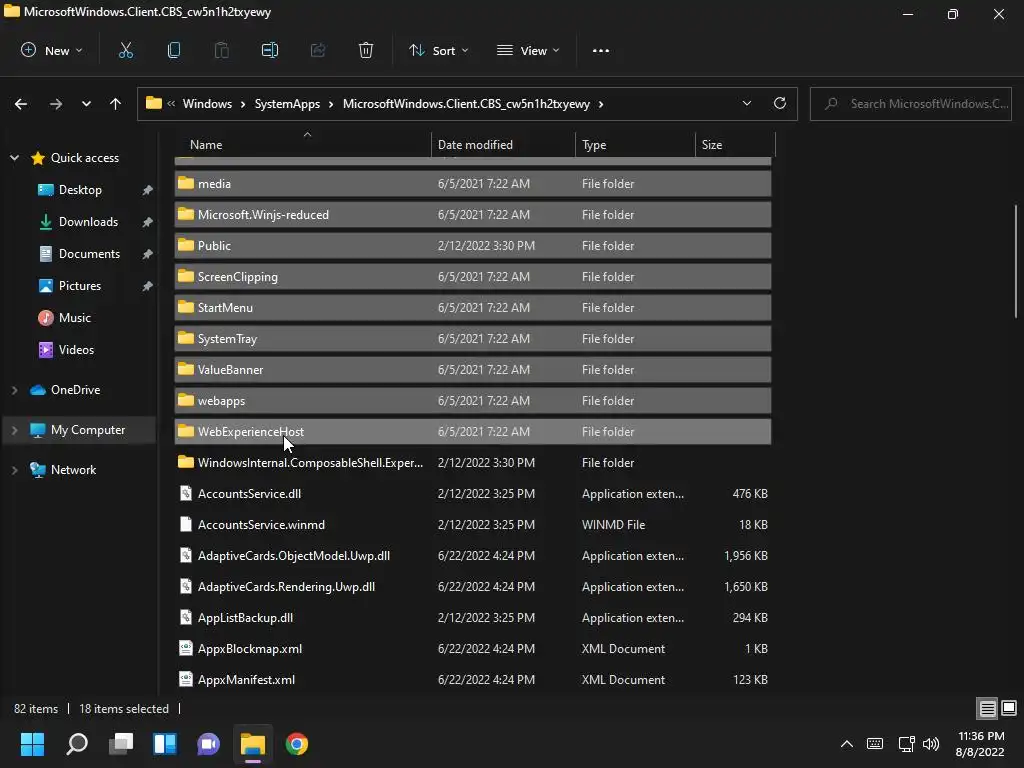This screenshot has height=768, width=1024.
Task: Select the StartMenu folder
Action: pos(473,308)
